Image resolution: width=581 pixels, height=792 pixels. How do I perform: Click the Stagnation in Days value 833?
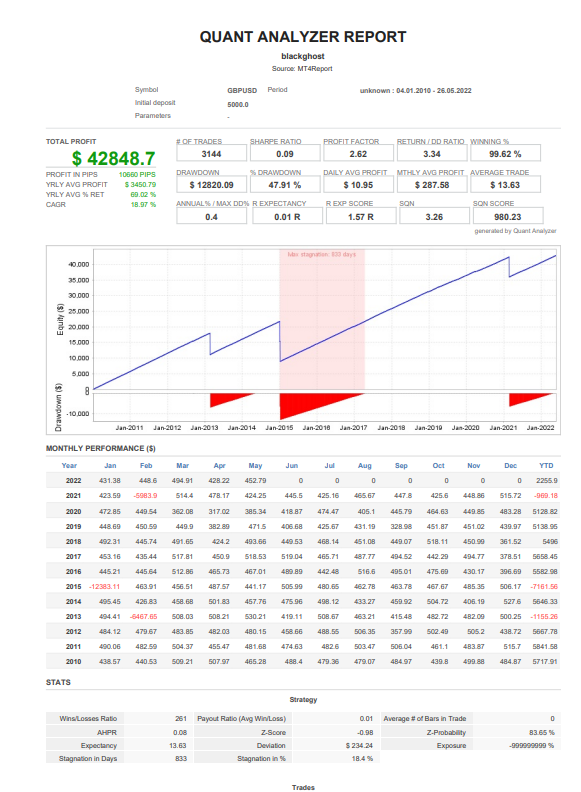(x=181, y=758)
